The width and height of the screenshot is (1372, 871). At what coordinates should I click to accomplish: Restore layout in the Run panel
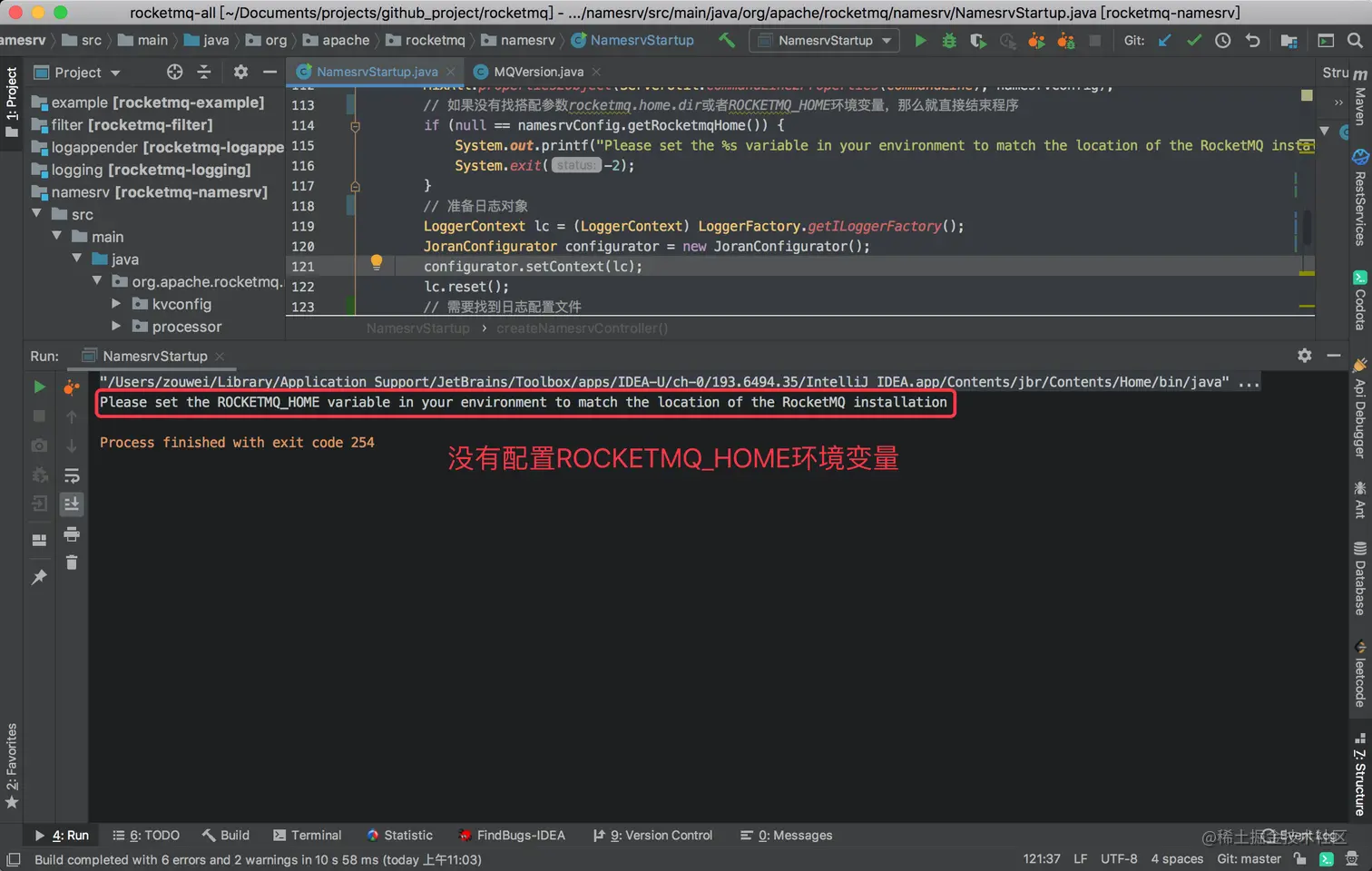pos(39,540)
